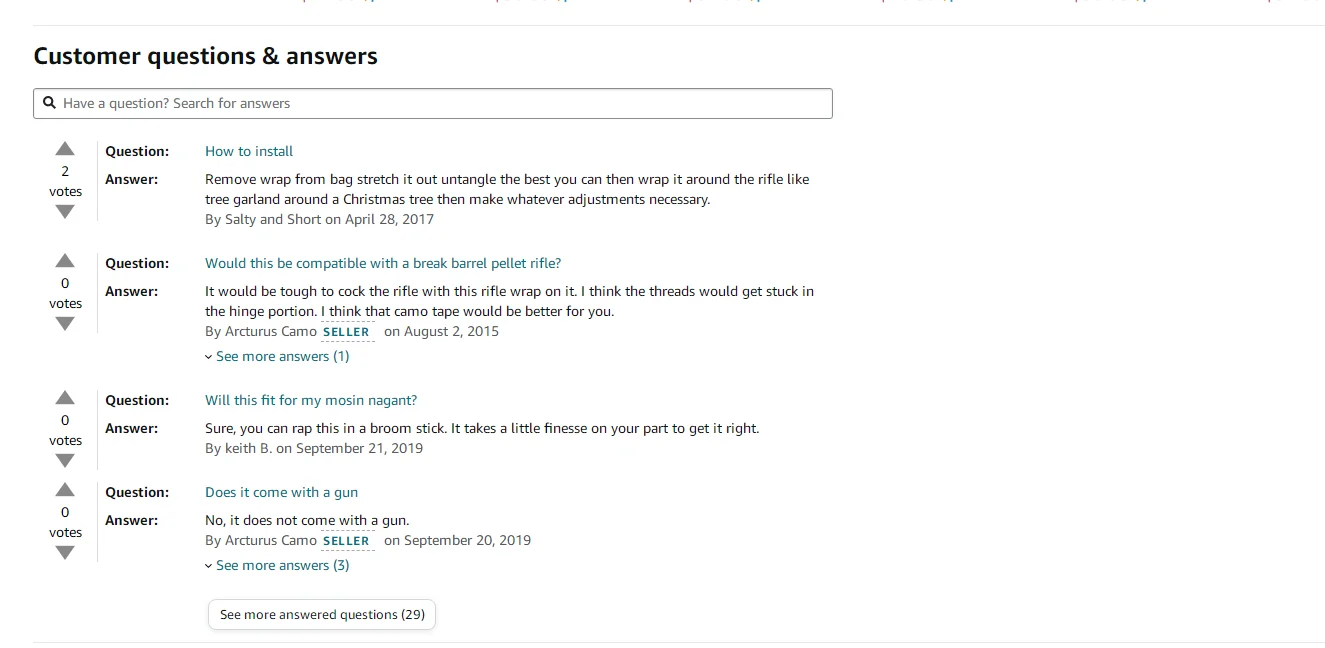1325x648 pixels.
Task: Downvote the break barrel pellet rifle question
Action: [65, 324]
